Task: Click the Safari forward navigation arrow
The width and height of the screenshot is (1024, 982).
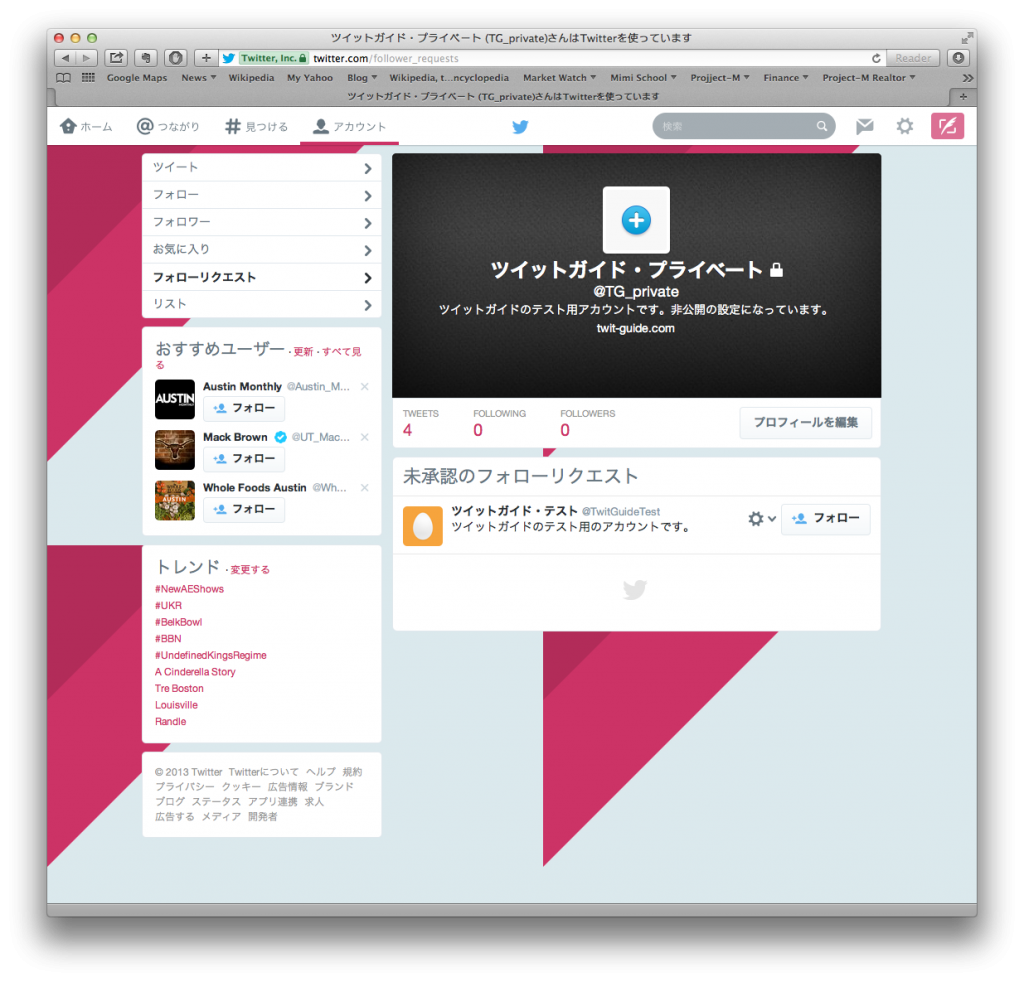Action: click(x=86, y=58)
